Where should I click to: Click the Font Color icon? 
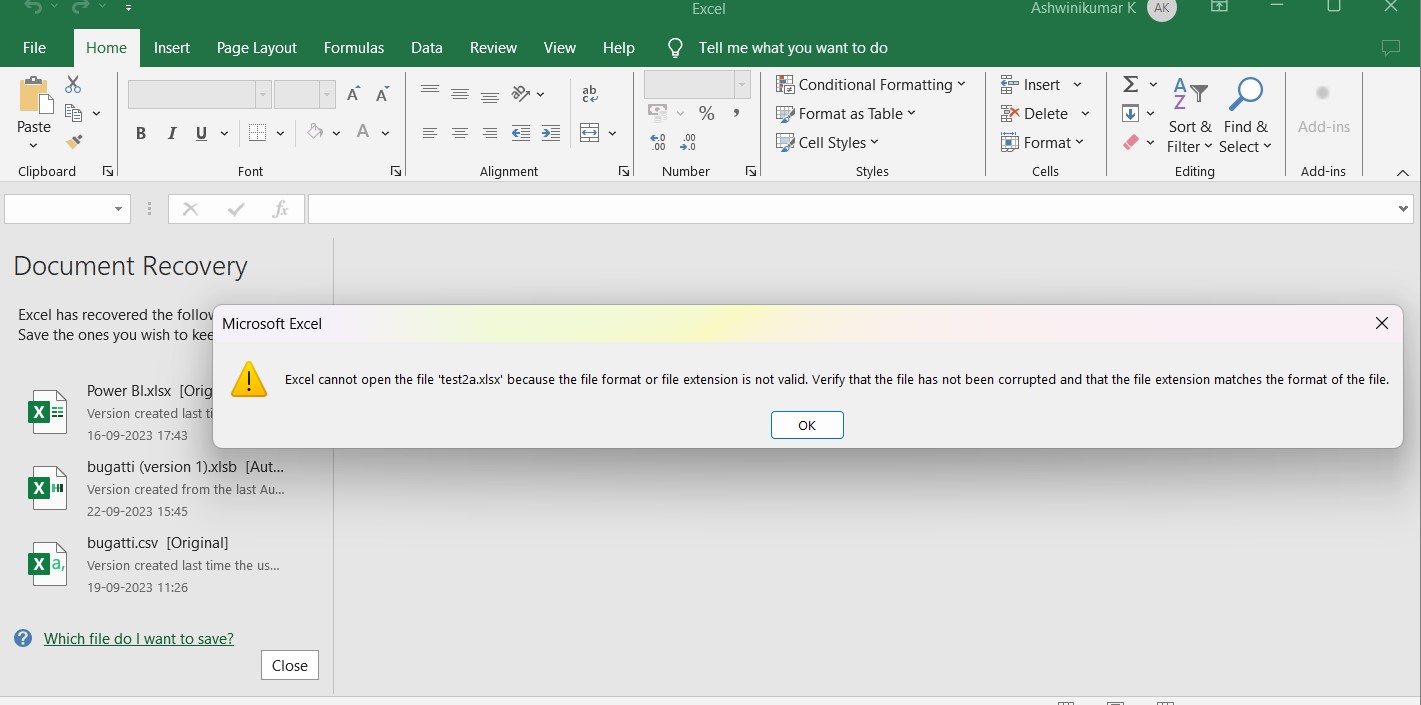(x=364, y=133)
